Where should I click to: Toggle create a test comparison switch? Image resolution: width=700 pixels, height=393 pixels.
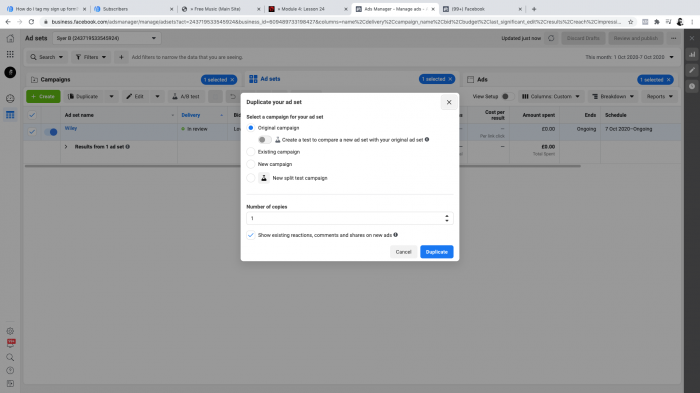coord(264,140)
